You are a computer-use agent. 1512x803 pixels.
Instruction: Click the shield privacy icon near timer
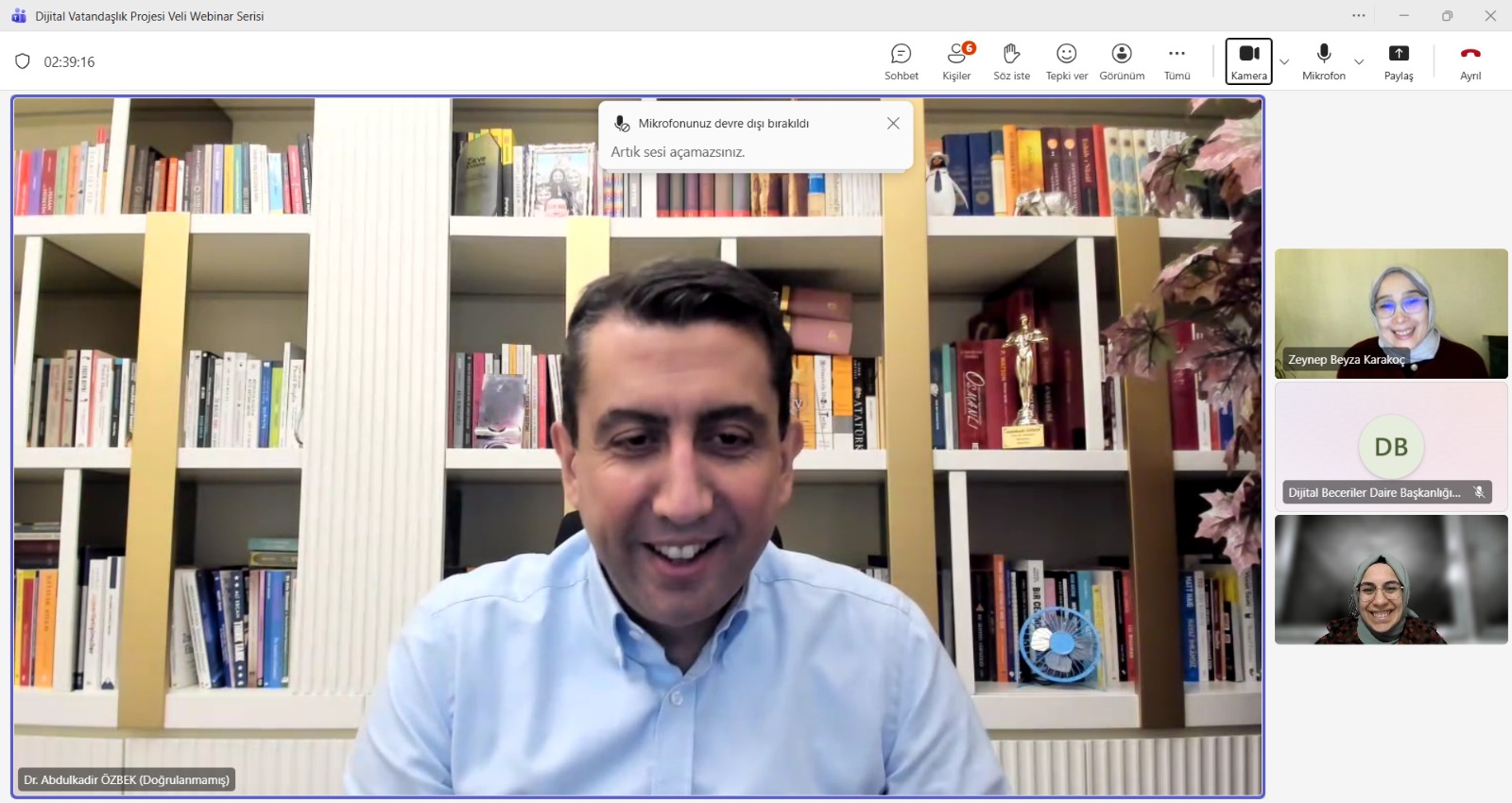tap(23, 61)
